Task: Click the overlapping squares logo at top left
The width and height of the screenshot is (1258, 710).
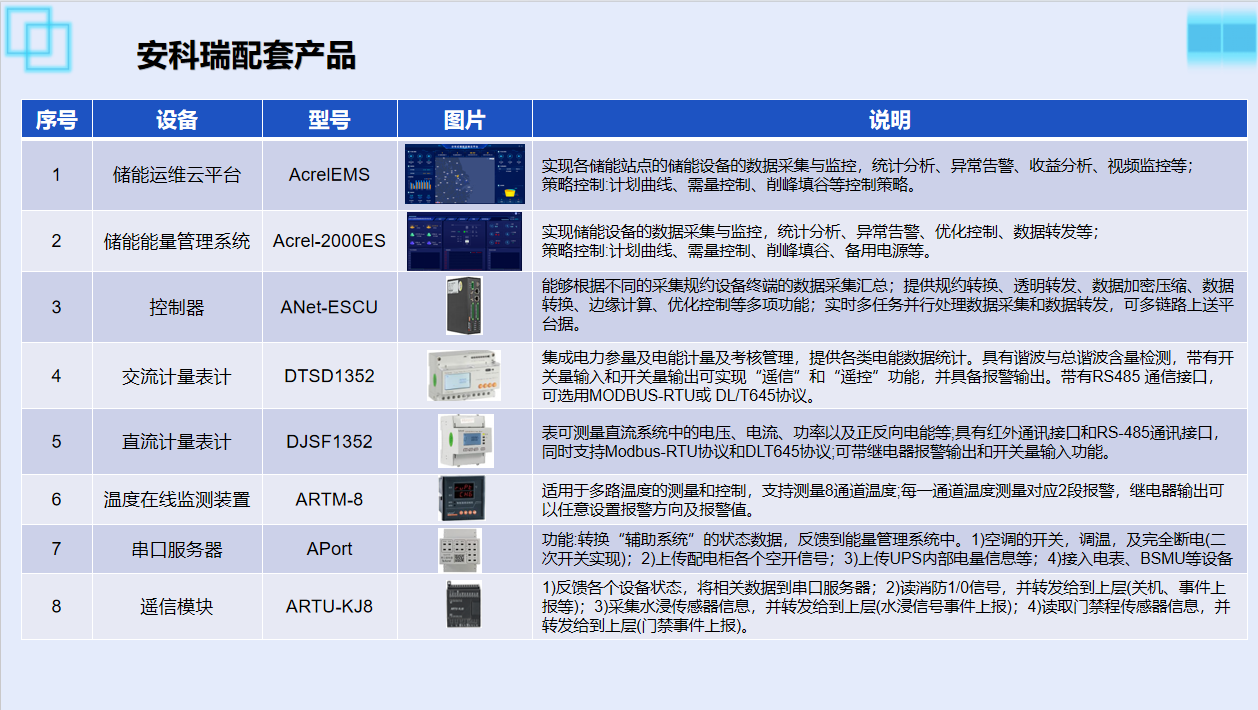Action: pos(39,39)
